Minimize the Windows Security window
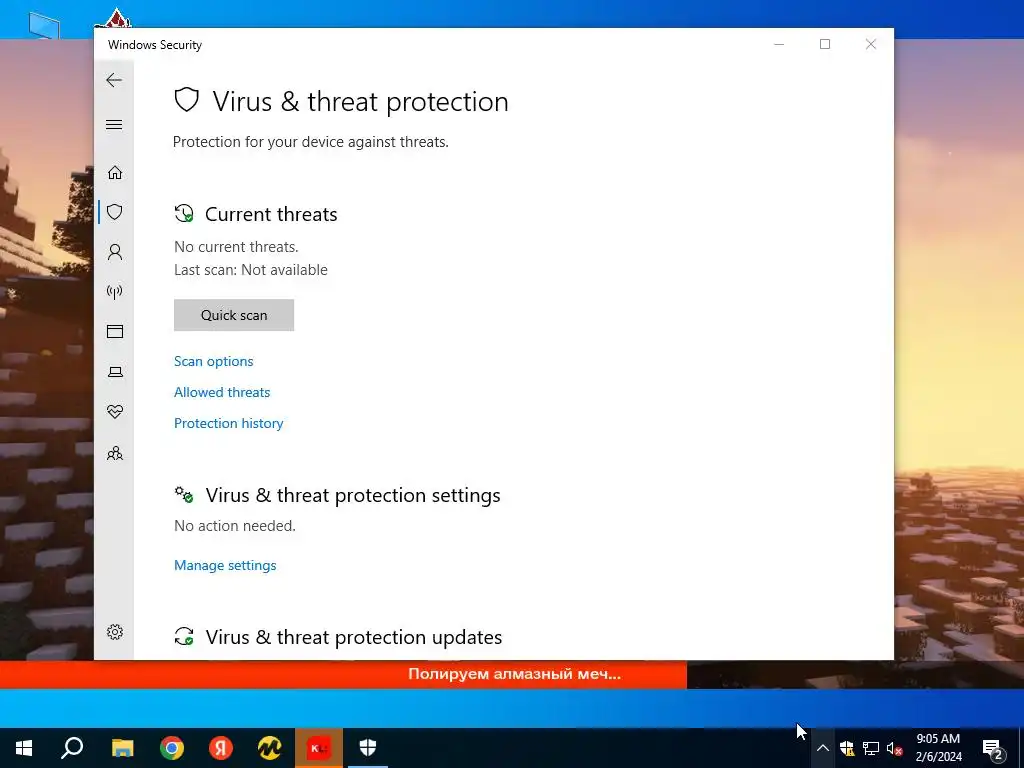 coord(779,44)
